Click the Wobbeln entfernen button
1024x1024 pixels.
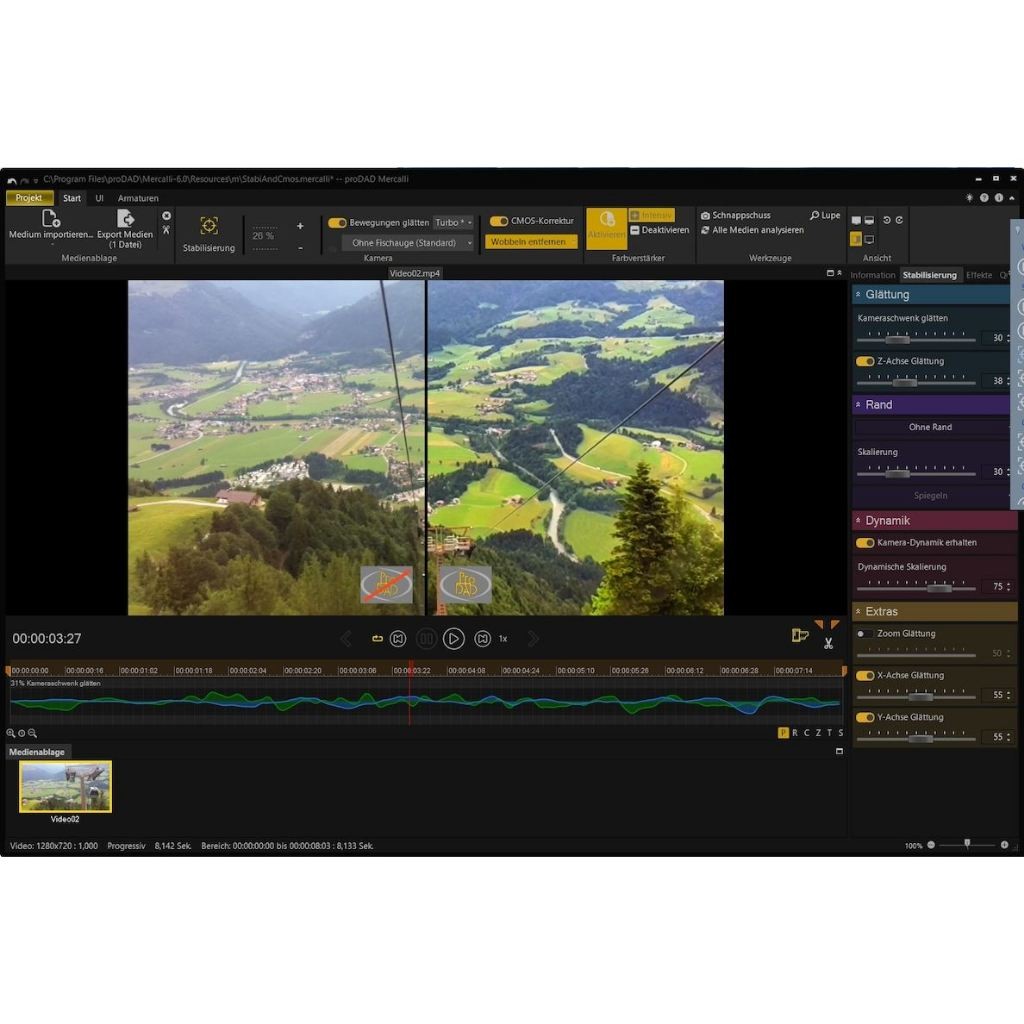531,242
